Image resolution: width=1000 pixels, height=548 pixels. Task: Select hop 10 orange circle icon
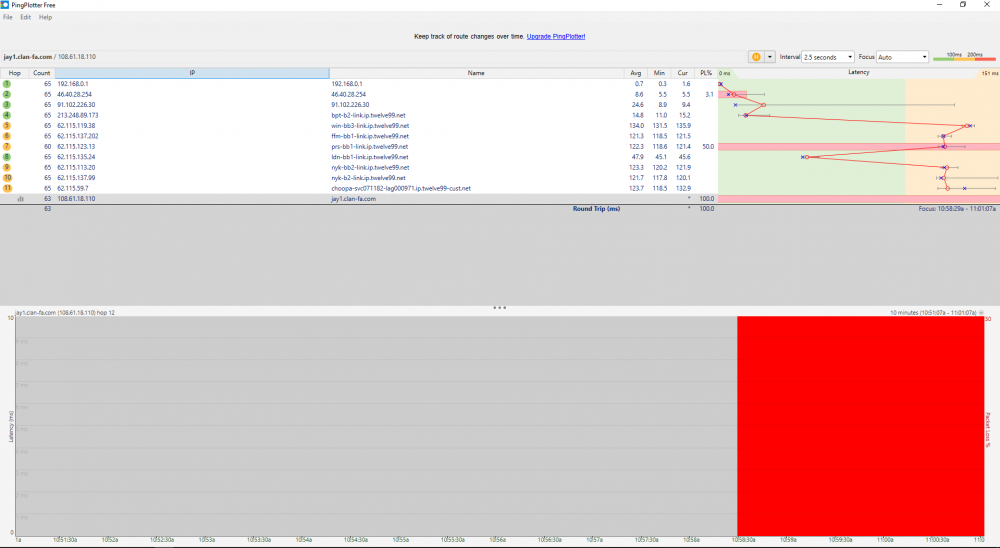7,178
